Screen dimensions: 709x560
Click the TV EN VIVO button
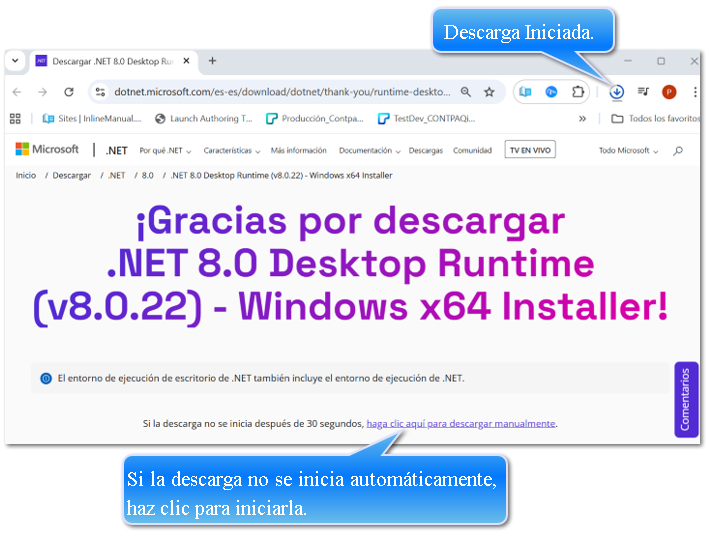tap(530, 150)
